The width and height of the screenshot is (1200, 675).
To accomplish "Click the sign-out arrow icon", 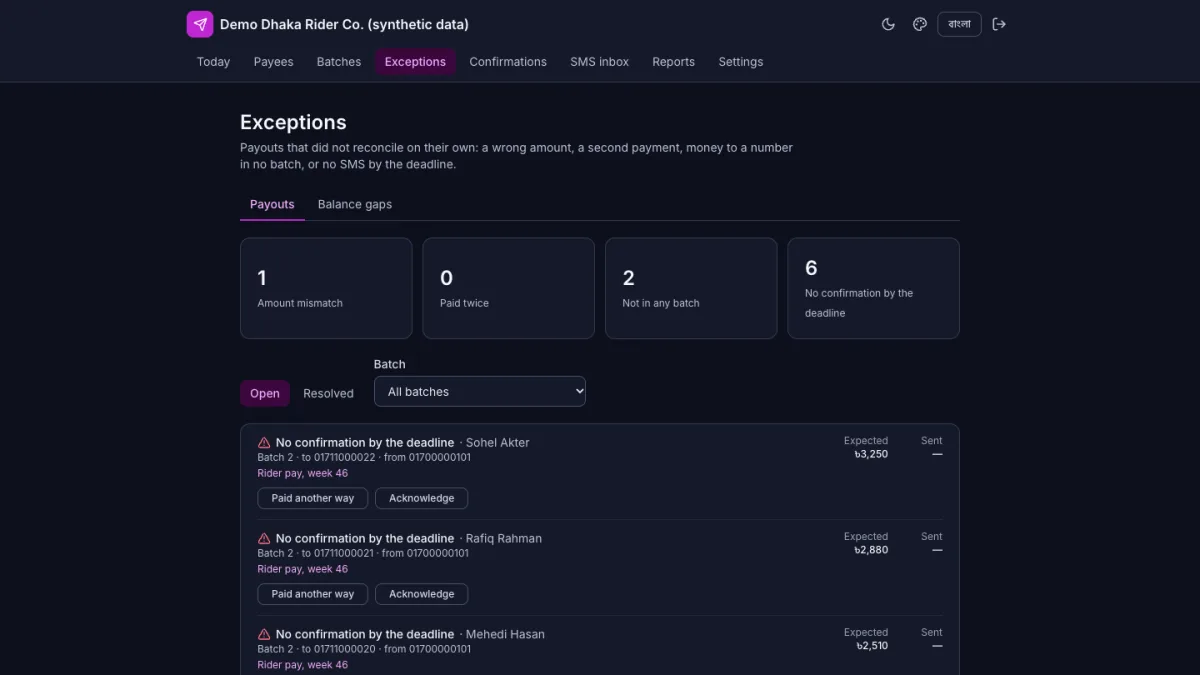I will click(x=999, y=24).
